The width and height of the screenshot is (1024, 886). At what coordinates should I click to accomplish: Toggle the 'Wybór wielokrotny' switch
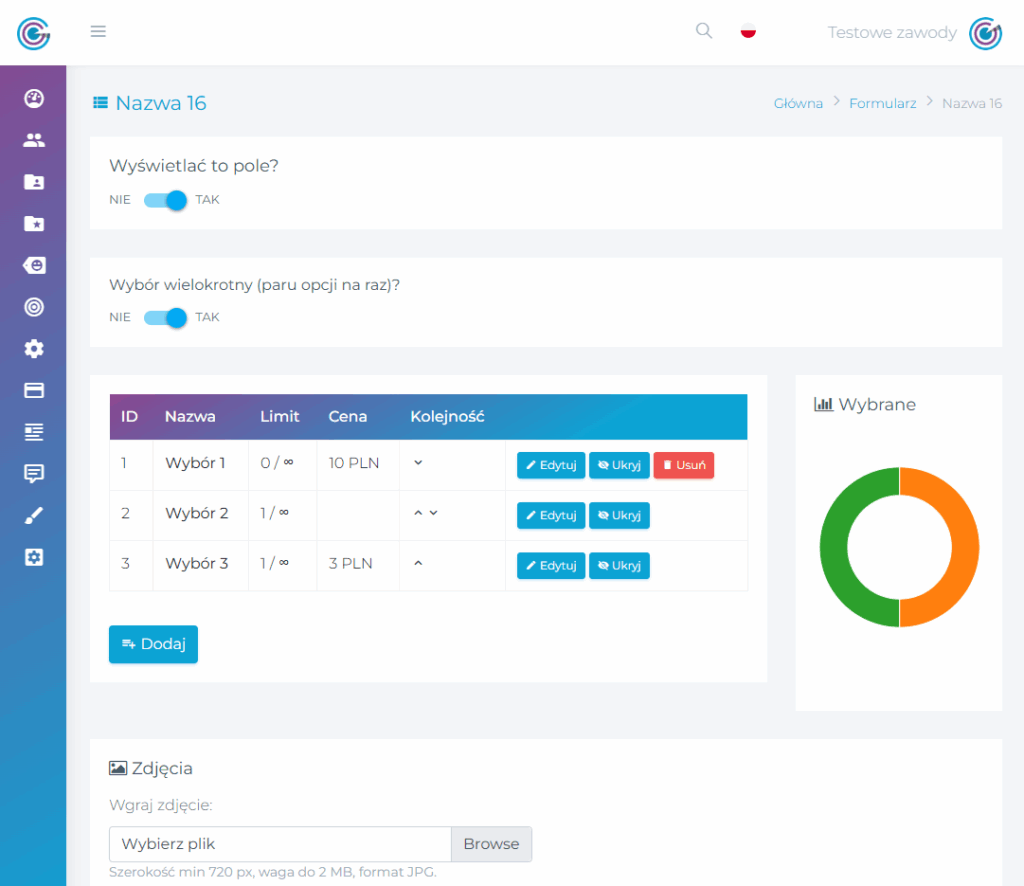click(x=165, y=317)
